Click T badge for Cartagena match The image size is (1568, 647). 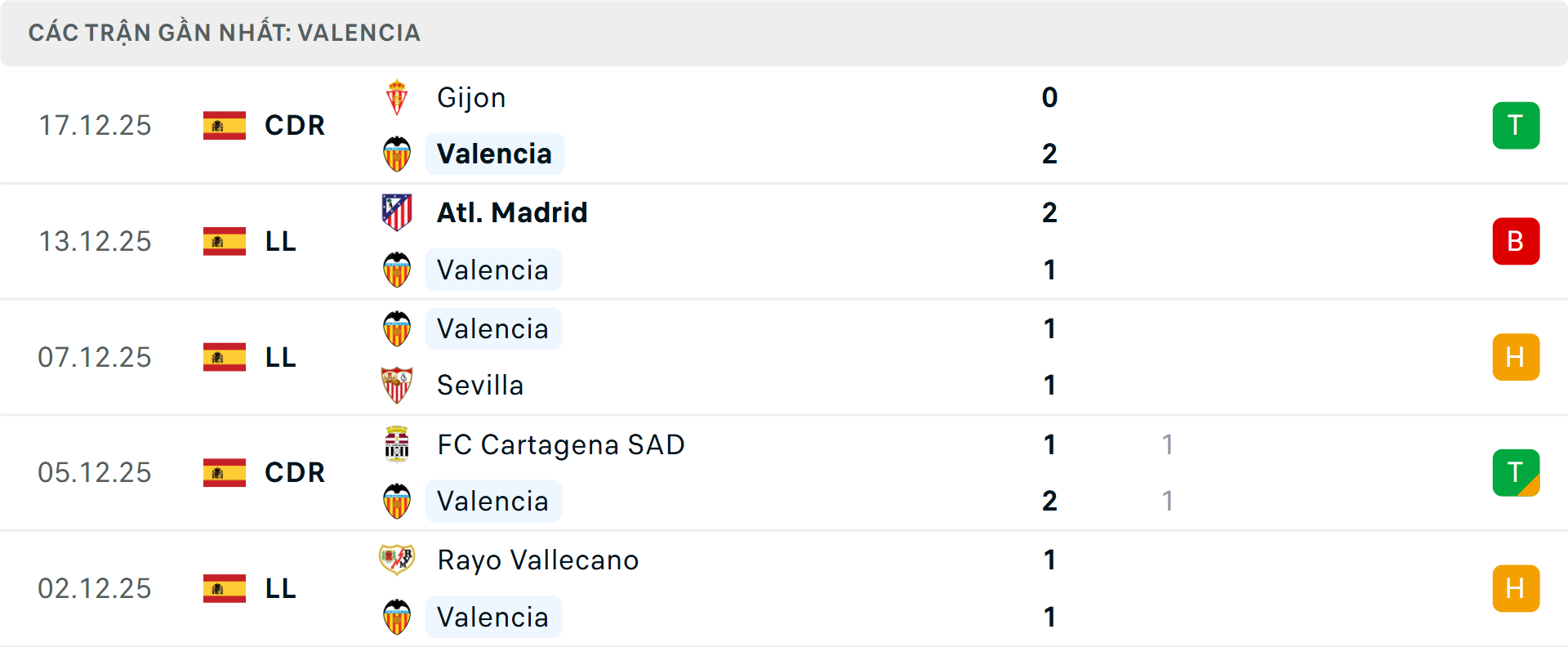(x=1516, y=472)
